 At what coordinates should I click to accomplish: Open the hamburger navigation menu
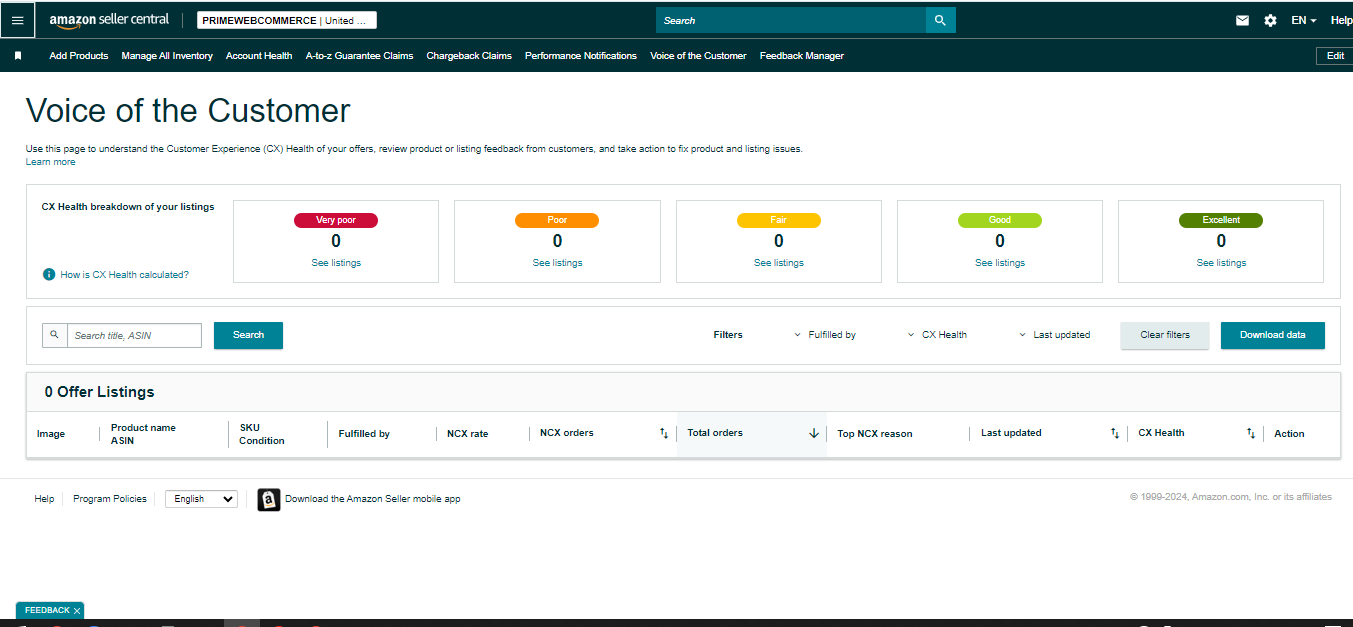[x=17, y=20]
